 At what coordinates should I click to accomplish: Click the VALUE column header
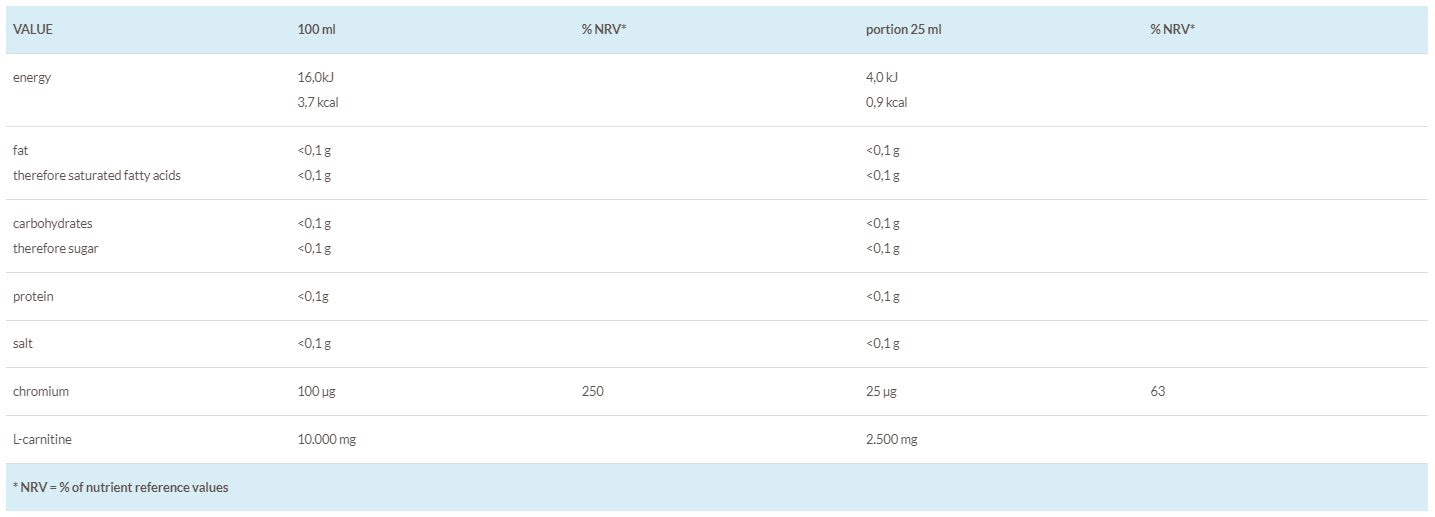click(x=33, y=30)
